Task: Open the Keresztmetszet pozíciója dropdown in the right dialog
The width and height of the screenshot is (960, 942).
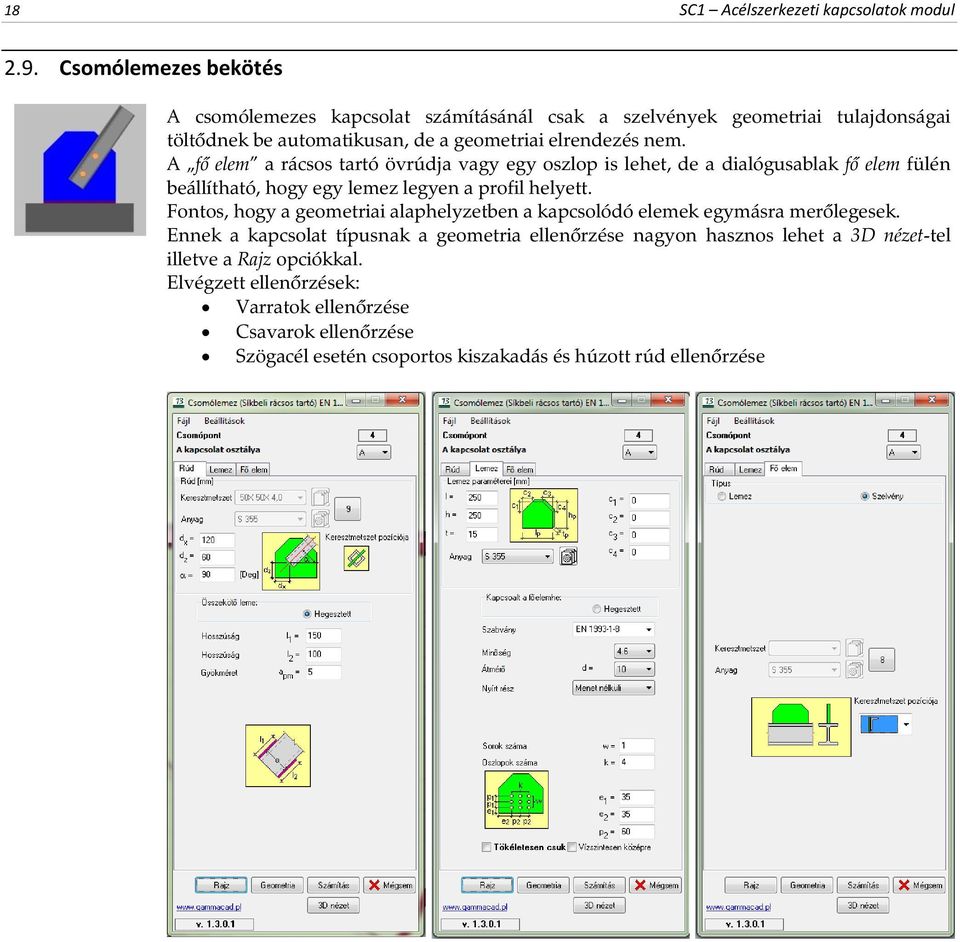Action: [886, 724]
